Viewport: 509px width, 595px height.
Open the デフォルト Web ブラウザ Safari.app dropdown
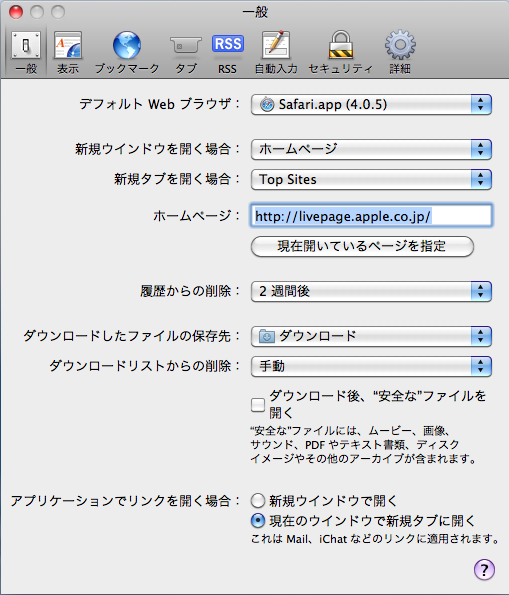pyautogui.click(x=371, y=104)
